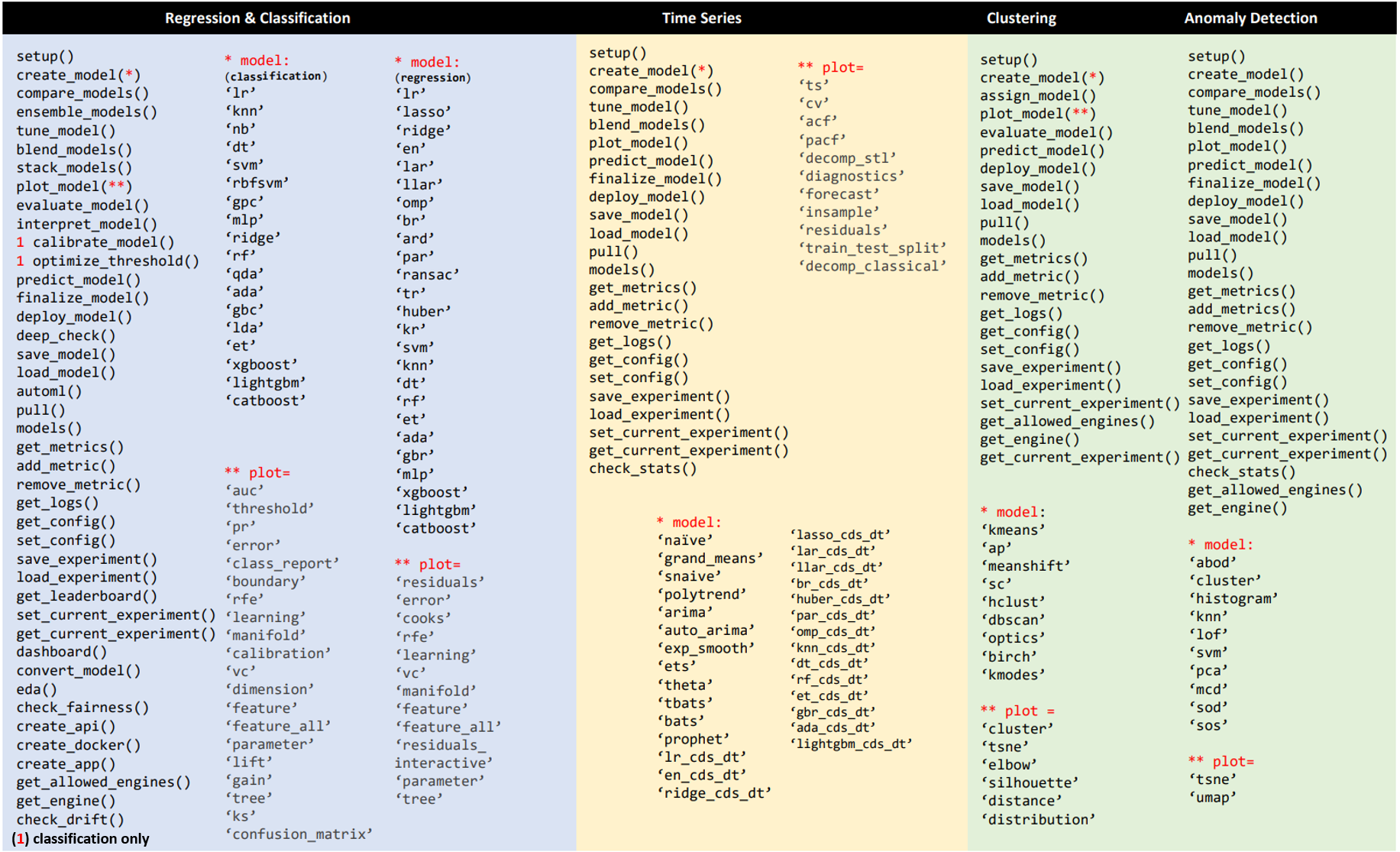The width and height of the screenshot is (1400, 852).
Task: Click on interpret_model() in the list
Action: (x=87, y=224)
